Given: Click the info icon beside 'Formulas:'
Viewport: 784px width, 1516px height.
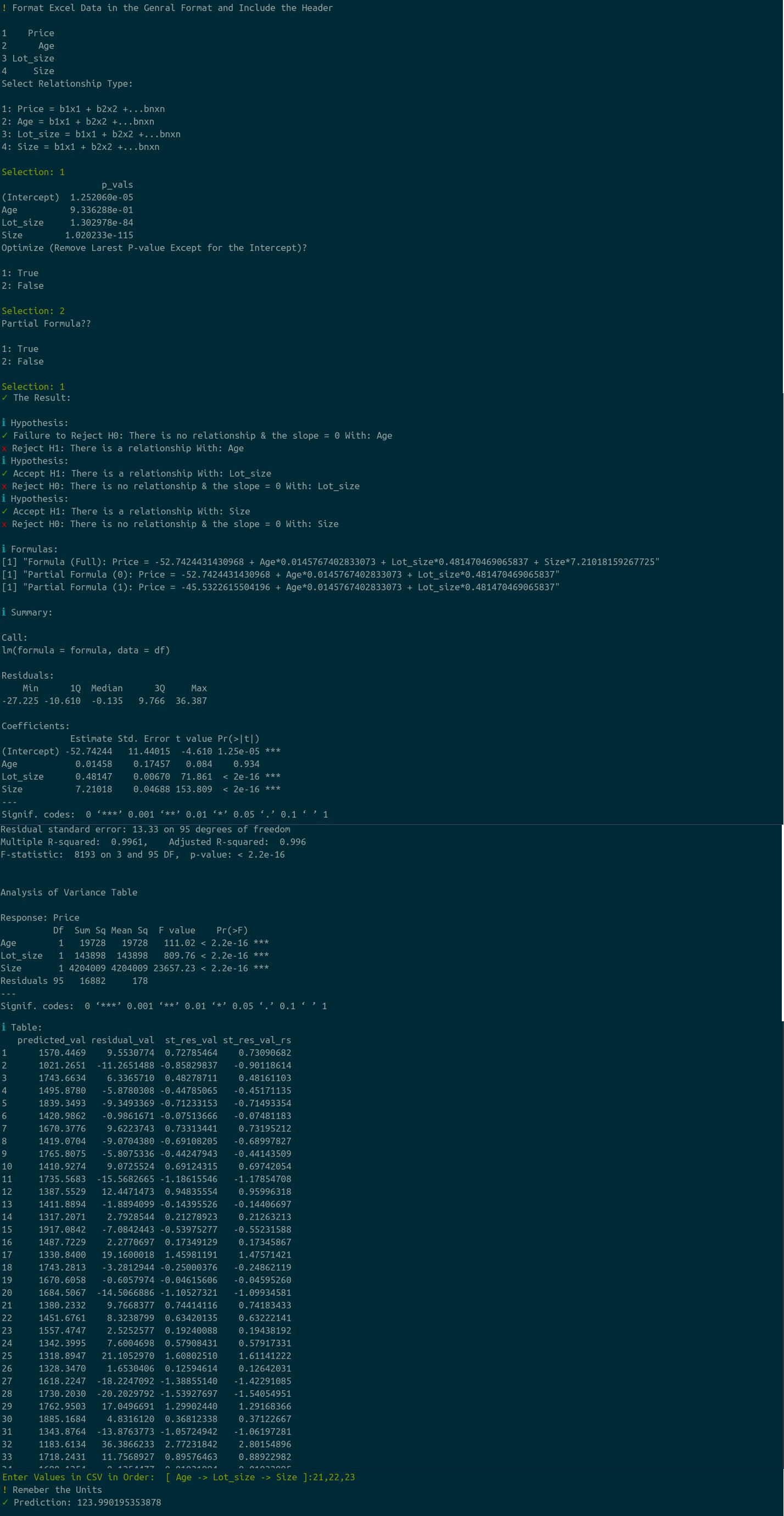Looking at the screenshot, I should point(4,549).
